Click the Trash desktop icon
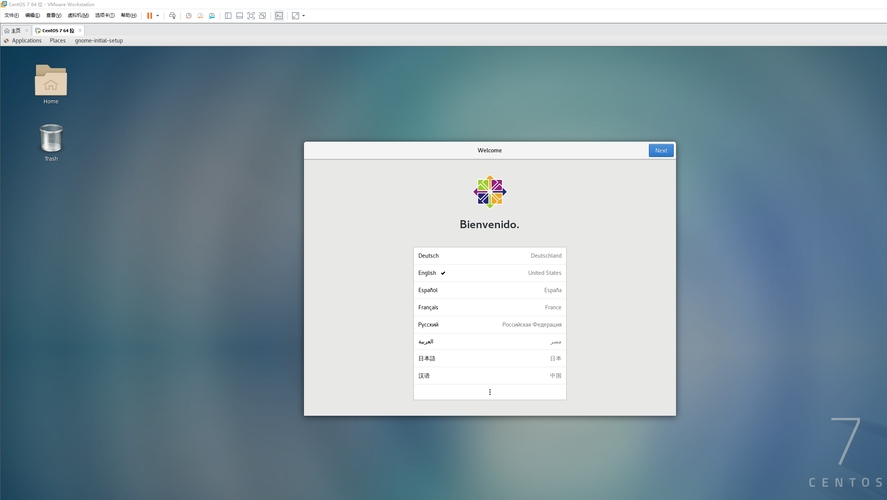The height and width of the screenshot is (500, 887). (51, 143)
